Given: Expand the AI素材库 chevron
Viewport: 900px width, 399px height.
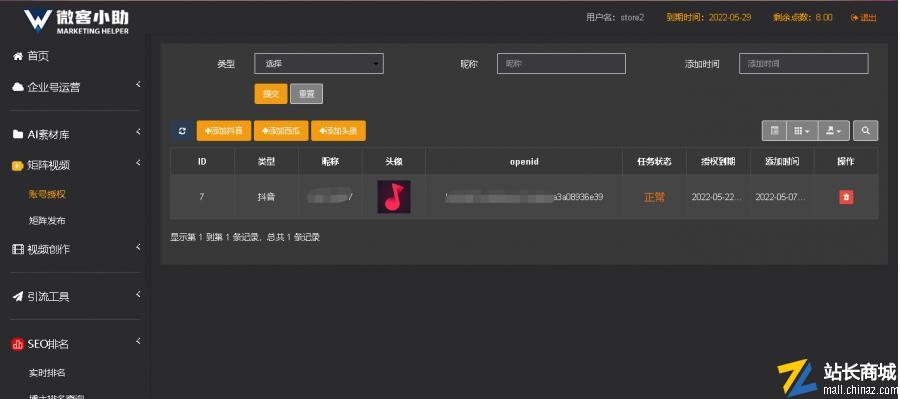Looking at the screenshot, I should (138, 132).
